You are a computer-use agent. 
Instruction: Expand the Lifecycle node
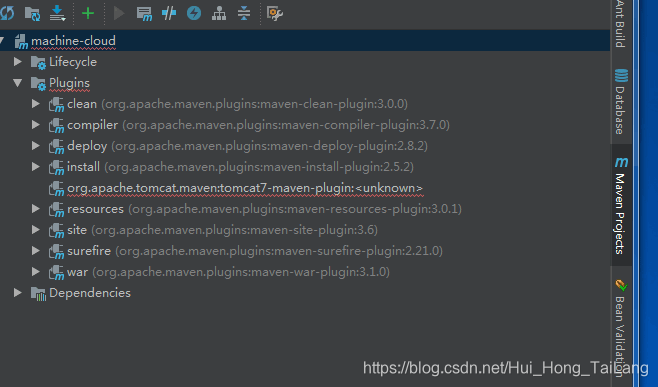(18, 62)
